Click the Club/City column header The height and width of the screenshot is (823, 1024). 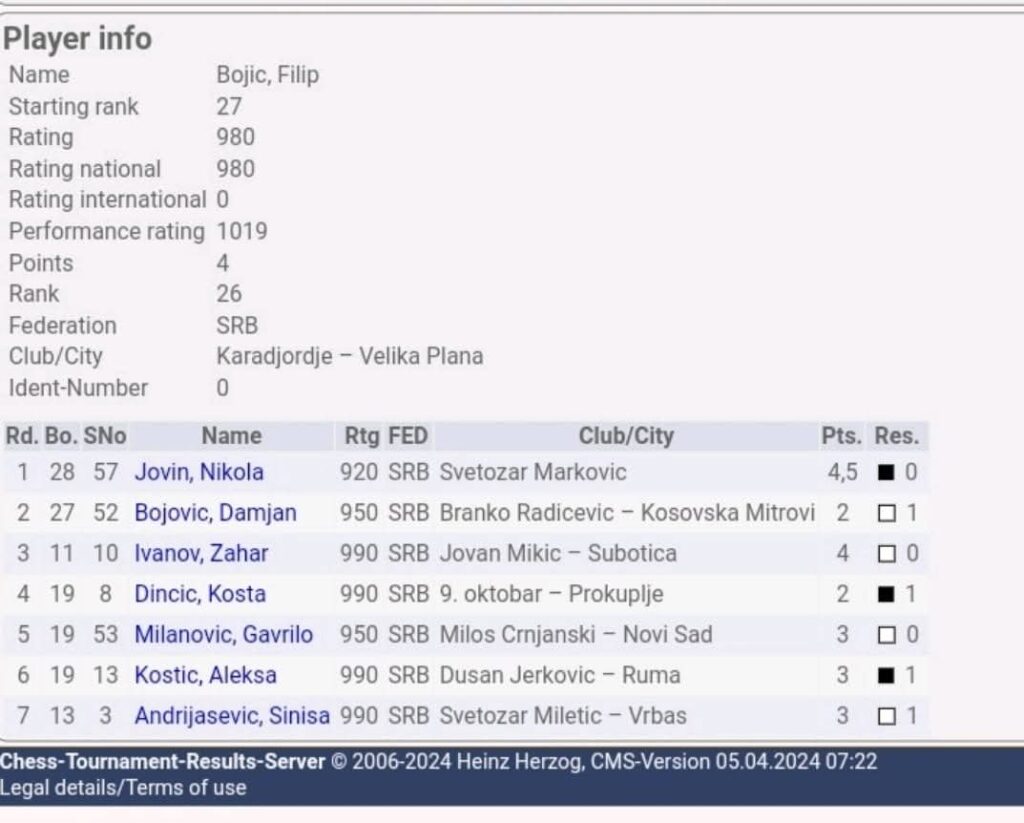[x=626, y=436]
